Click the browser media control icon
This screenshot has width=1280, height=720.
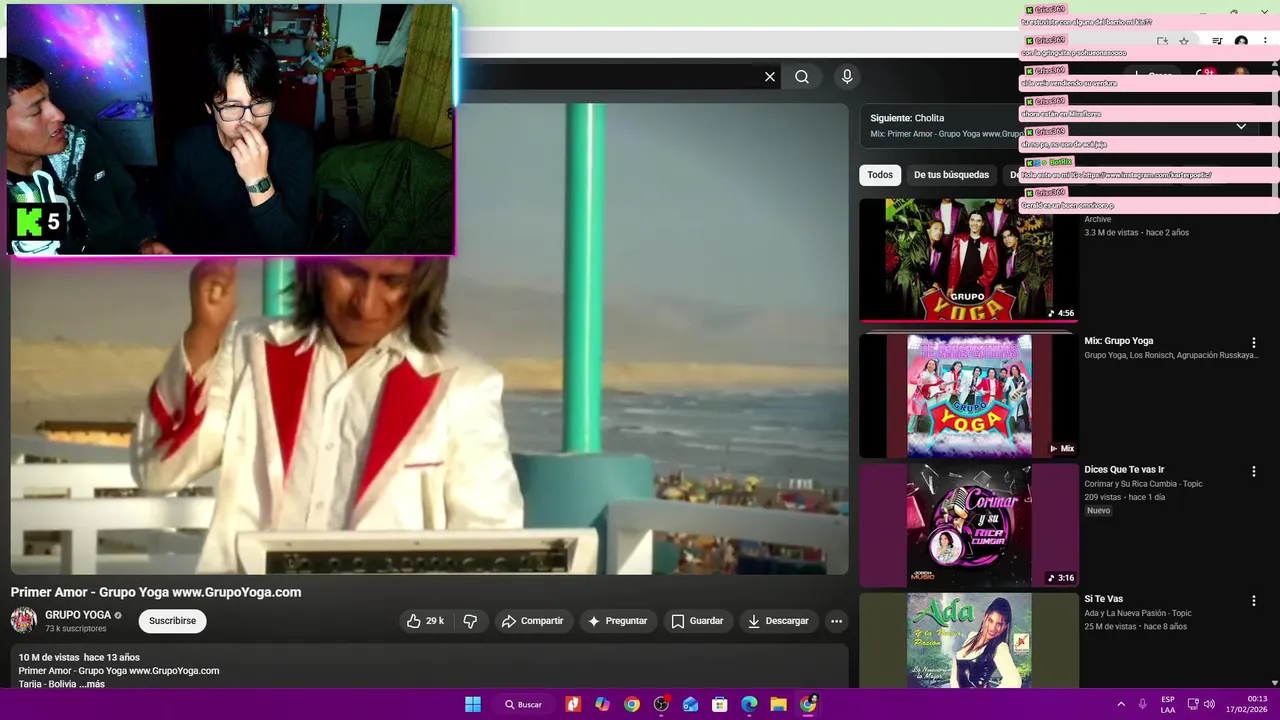click(1217, 42)
